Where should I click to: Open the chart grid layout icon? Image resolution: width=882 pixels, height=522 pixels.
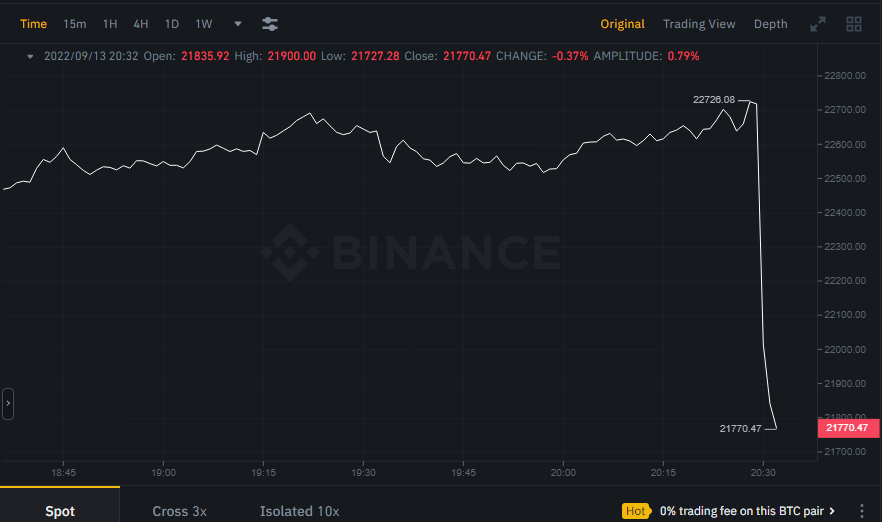(854, 24)
